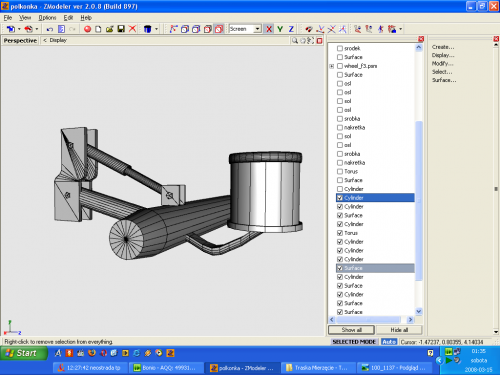Click the red X delete icon left of blue bucket
Image resolution: width=500 pixels, height=375 pixels.
click(132, 29)
